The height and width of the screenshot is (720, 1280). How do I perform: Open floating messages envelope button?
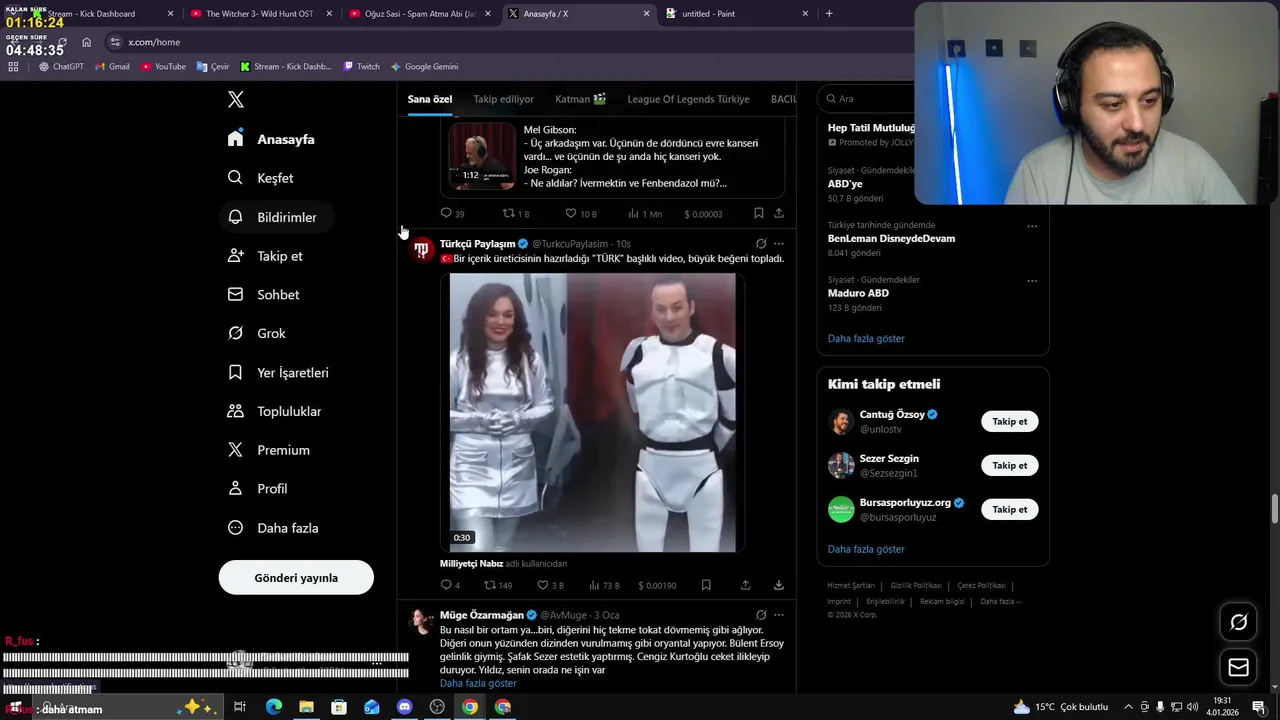[x=1238, y=667]
